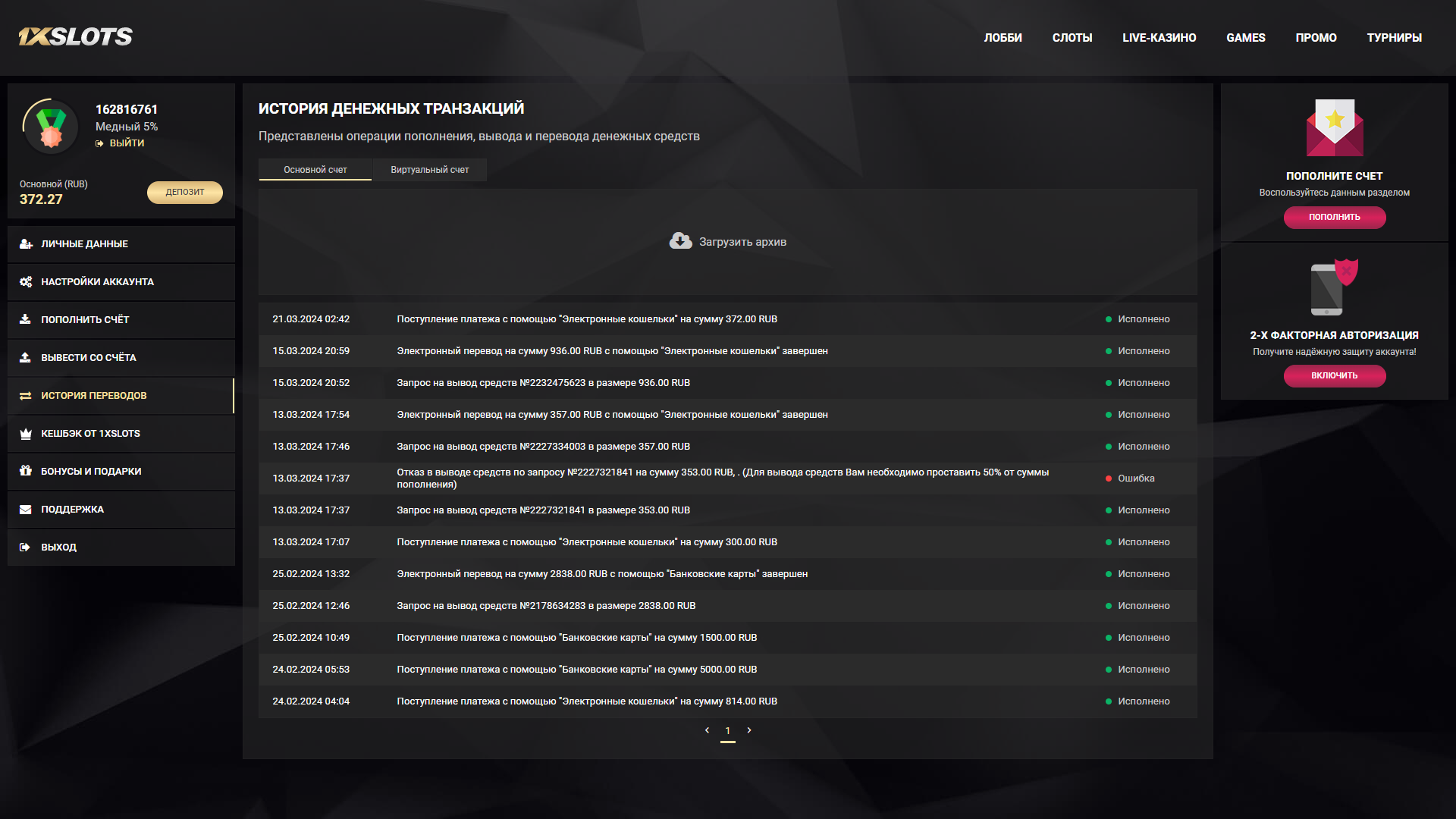Click the ВЫЙТИ link under username
1456x819 pixels.
(x=126, y=143)
